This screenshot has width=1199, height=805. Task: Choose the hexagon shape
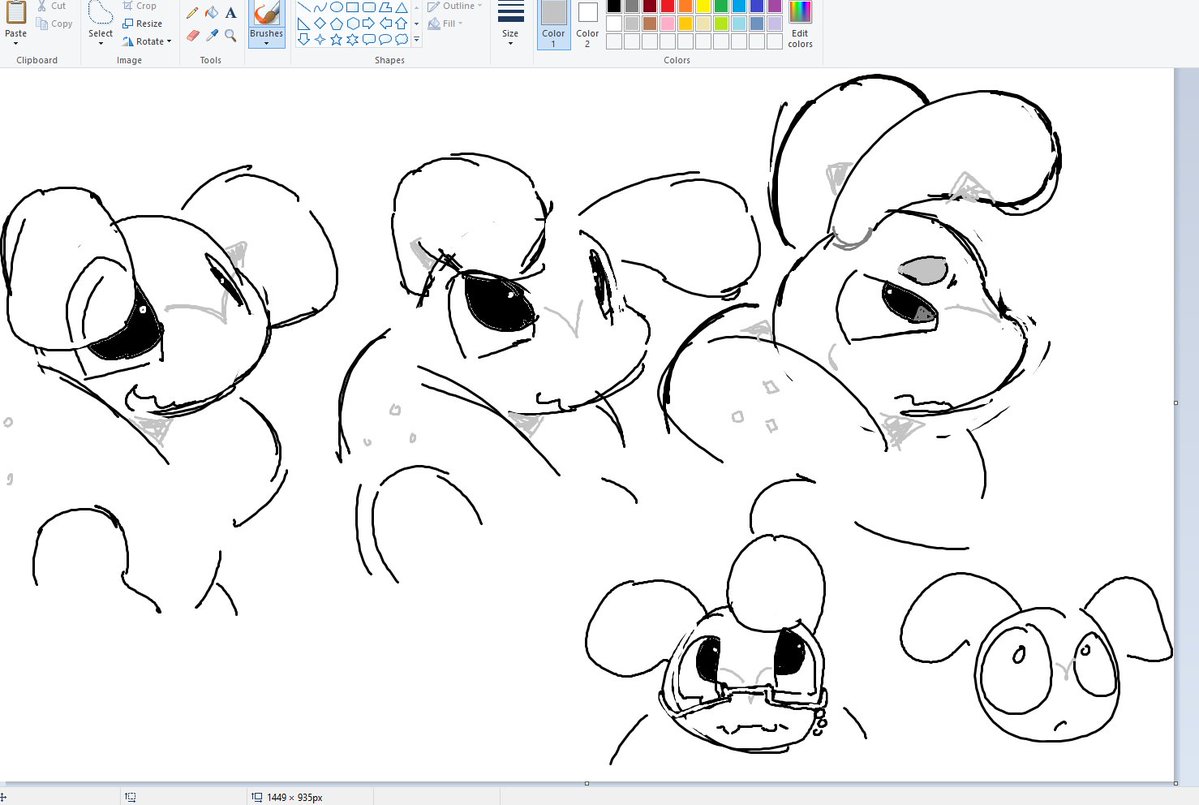tap(353, 24)
